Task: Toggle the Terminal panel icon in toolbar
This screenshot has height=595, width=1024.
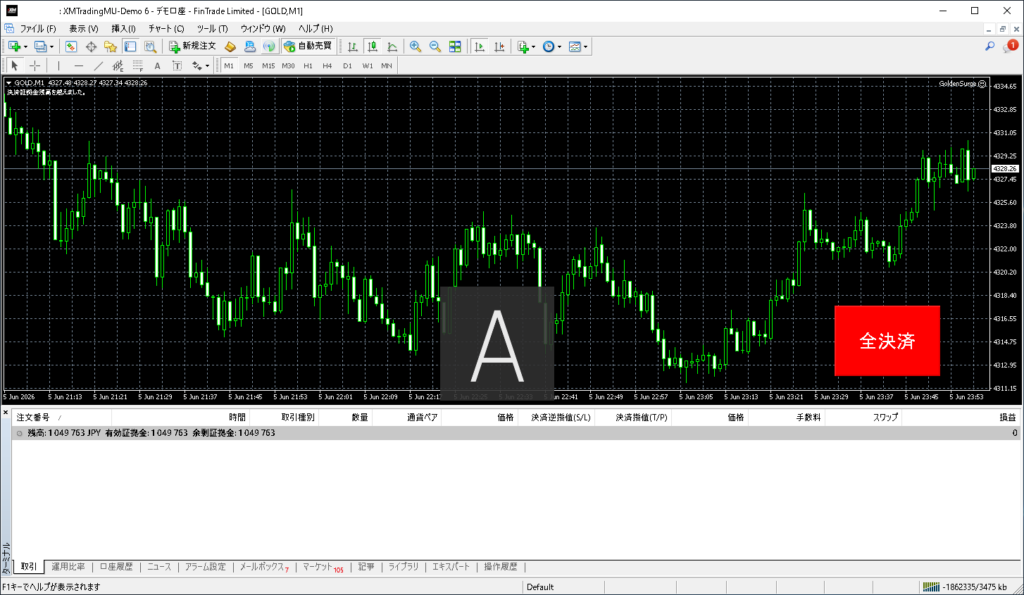Action: point(130,46)
